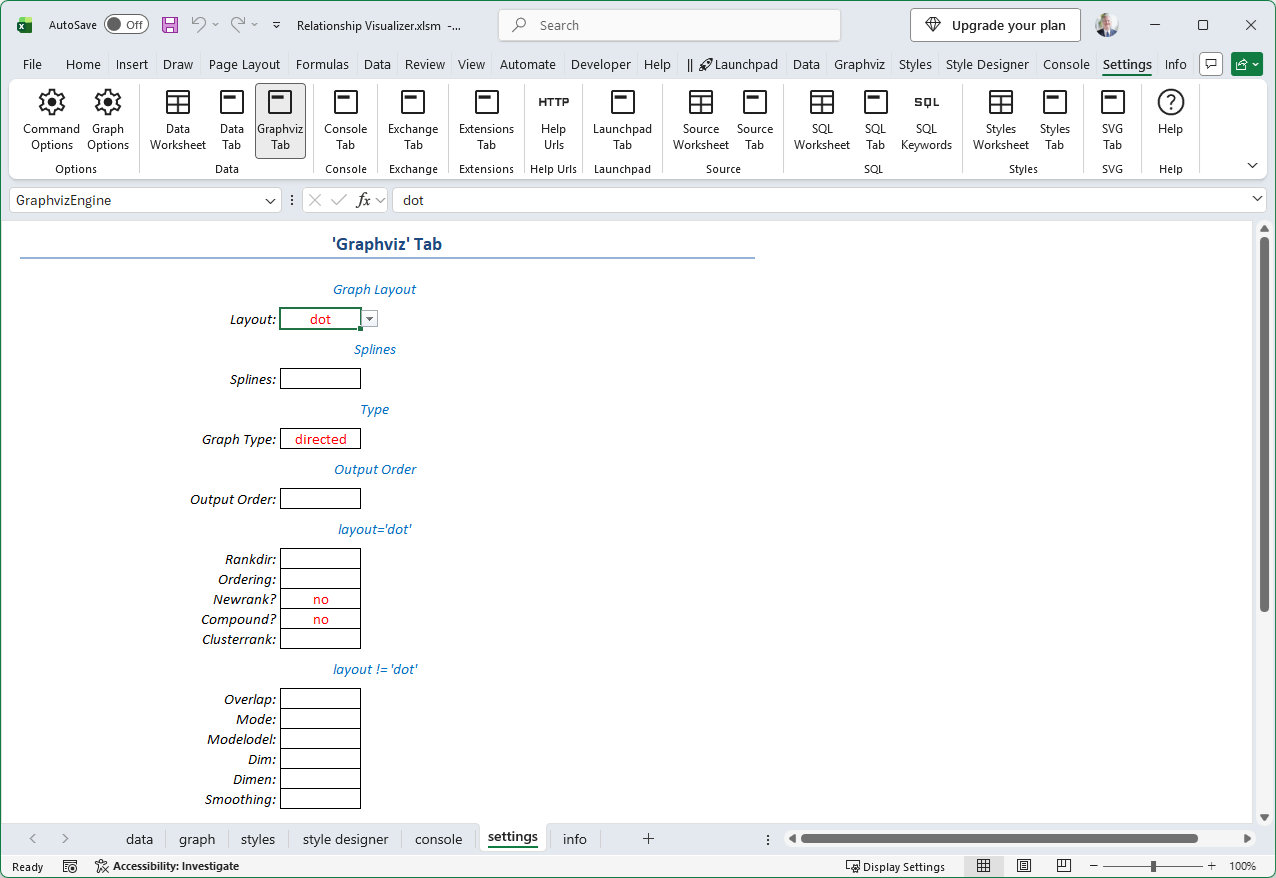Click Display Settings in status bar

tap(895, 866)
